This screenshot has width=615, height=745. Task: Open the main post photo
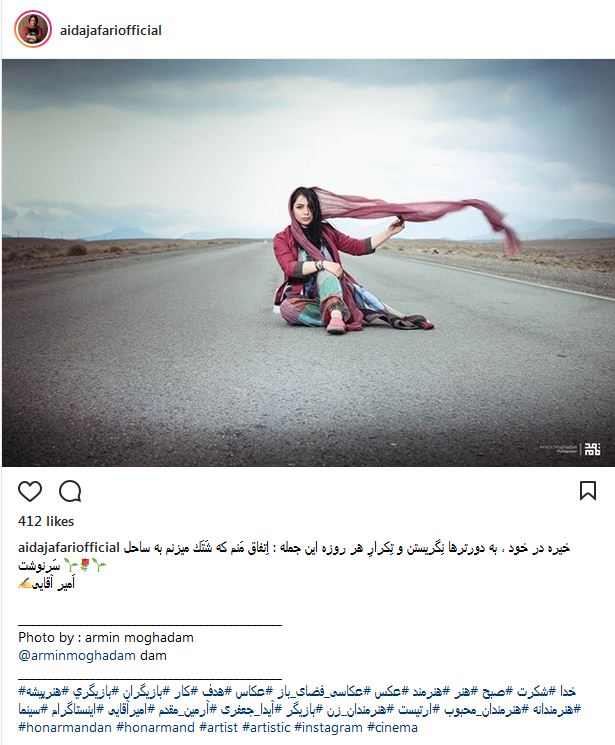tap(308, 262)
